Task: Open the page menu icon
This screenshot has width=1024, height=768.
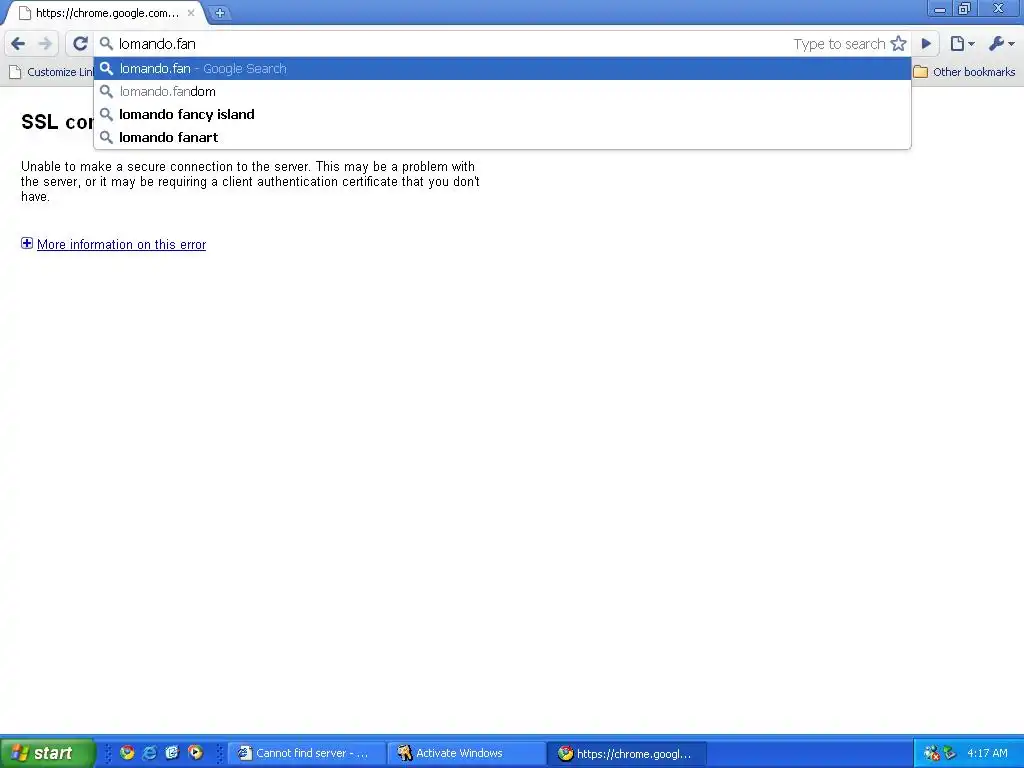Action: [962, 44]
